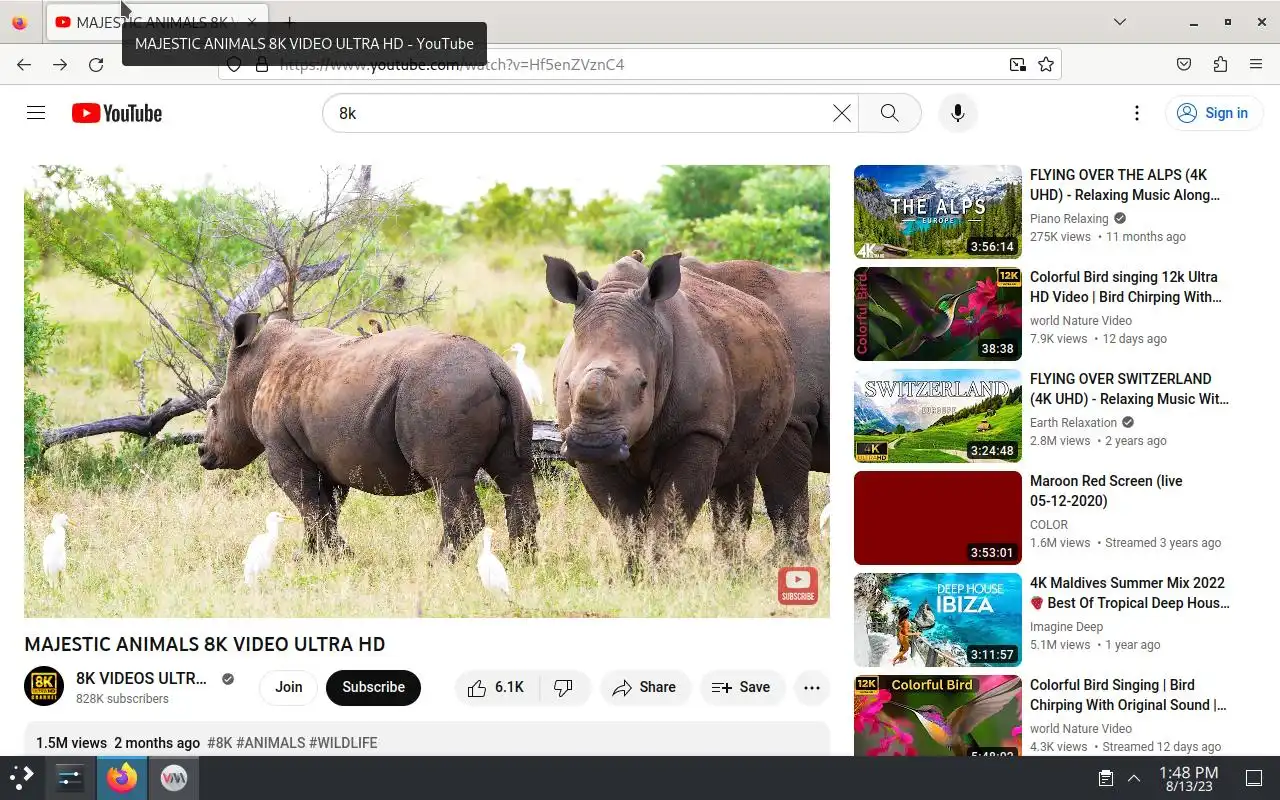The image size is (1280, 800).
Task: Search with your voice microphone icon
Action: click(957, 113)
